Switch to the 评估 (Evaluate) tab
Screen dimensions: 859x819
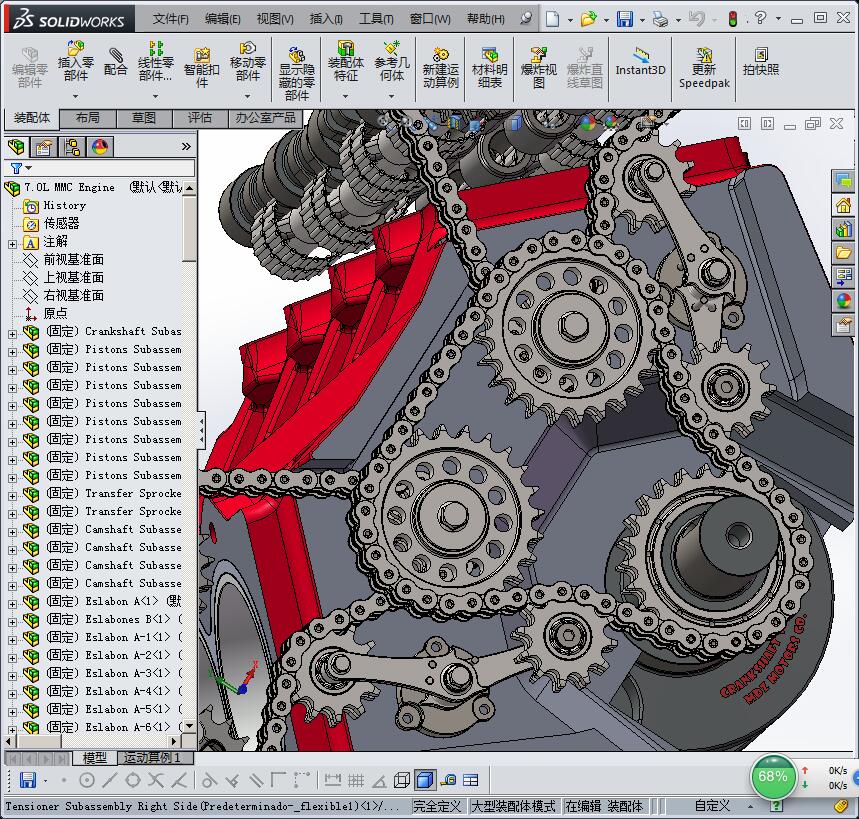[x=199, y=118]
